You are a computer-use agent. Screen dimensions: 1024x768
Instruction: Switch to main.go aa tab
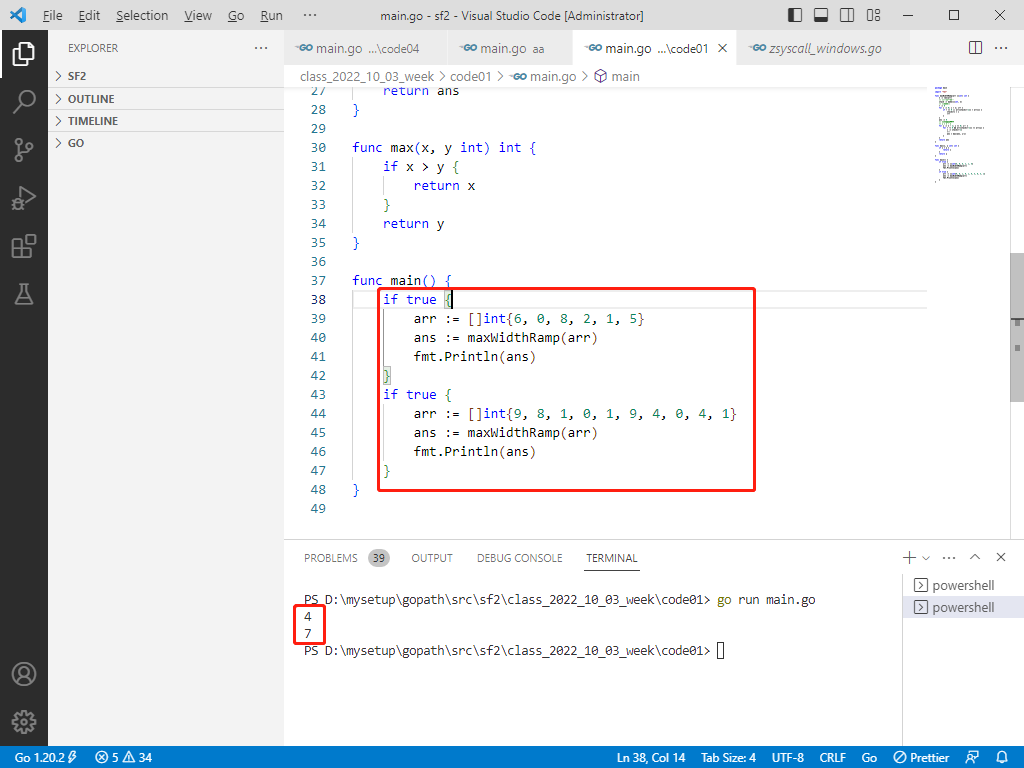tap(509, 48)
